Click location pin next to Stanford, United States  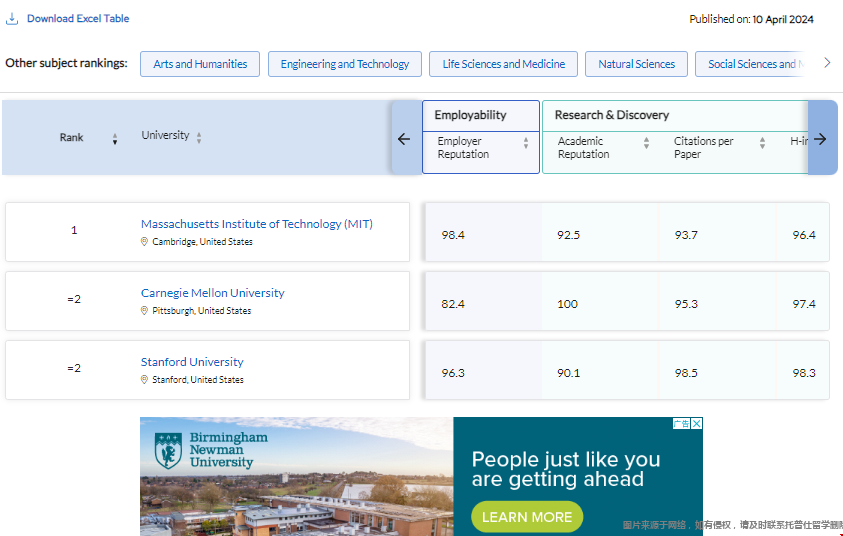(x=144, y=380)
